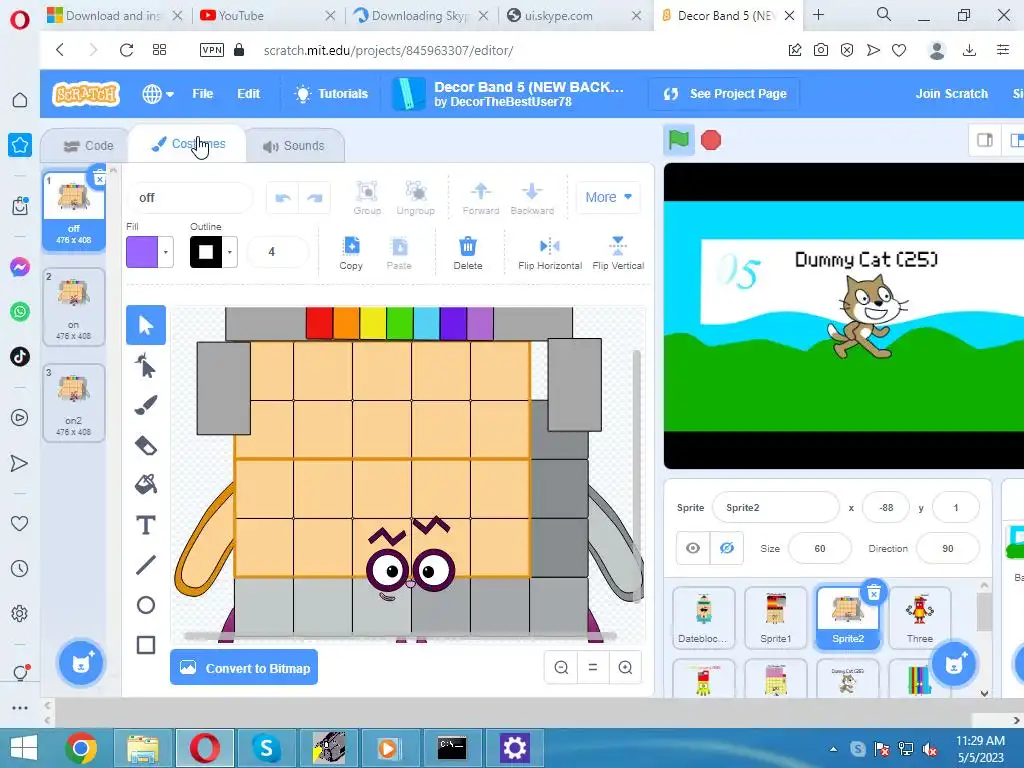Zoom out of the paint canvas
Screen dimensions: 1024x768
pyautogui.click(x=561, y=667)
